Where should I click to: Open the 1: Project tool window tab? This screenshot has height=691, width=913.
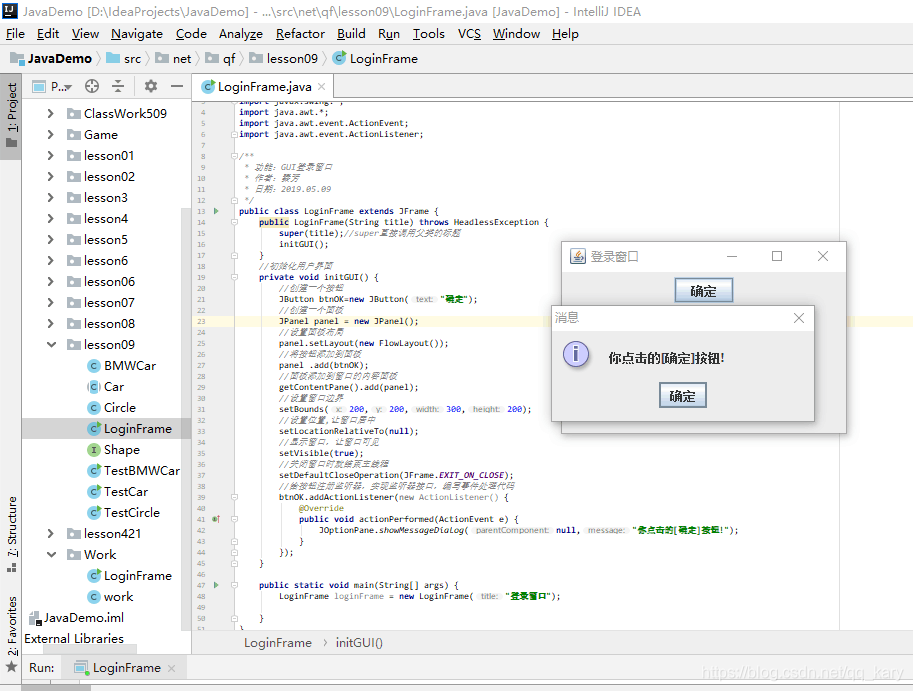click(x=11, y=115)
